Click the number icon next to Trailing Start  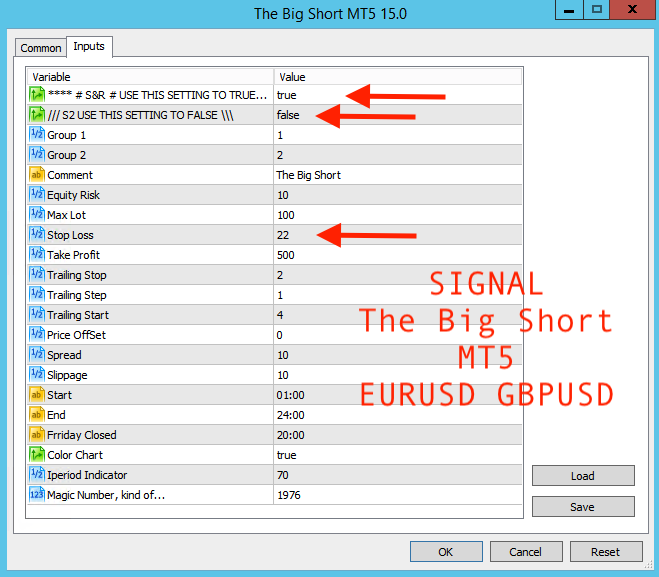tap(37, 314)
